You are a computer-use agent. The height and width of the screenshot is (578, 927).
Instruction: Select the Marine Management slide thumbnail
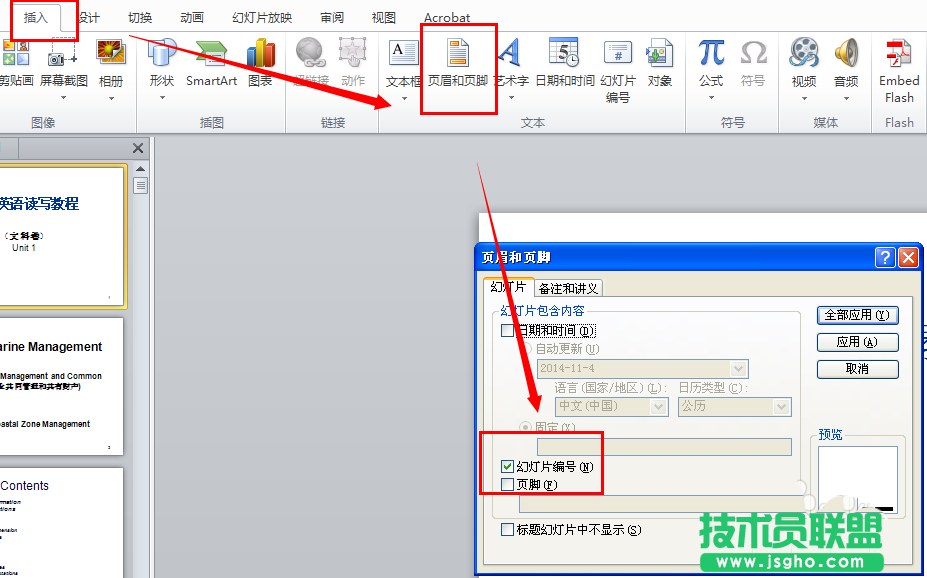[x=60, y=387]
